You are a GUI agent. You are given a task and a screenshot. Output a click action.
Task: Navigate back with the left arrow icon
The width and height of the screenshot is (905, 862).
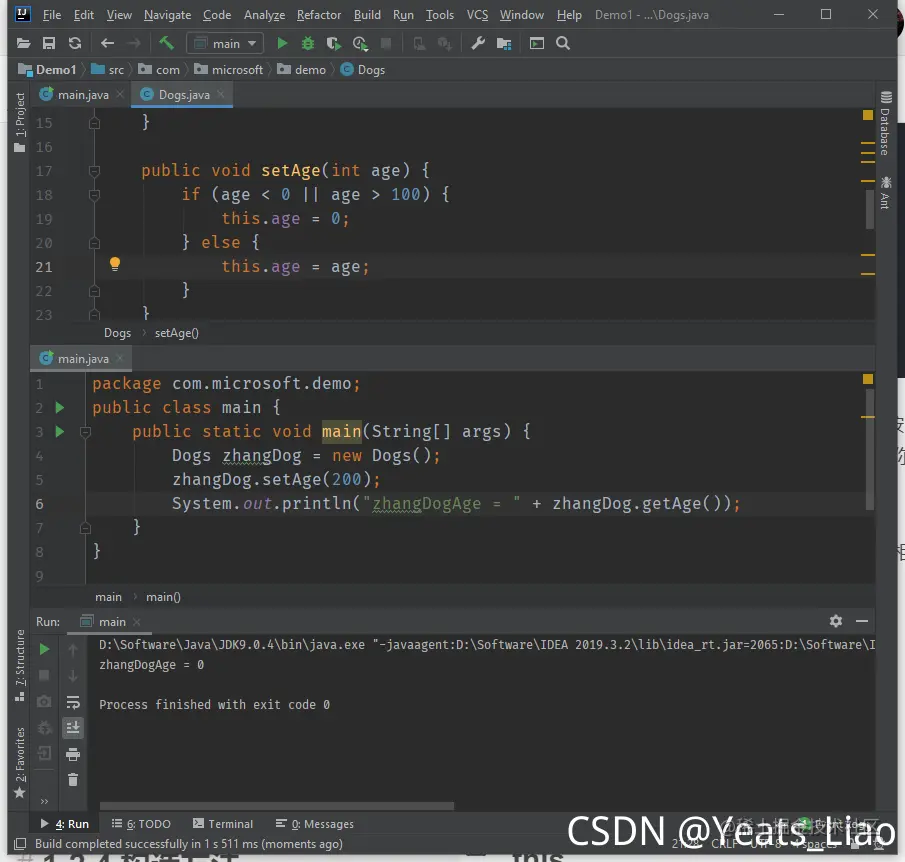(107, 43)
